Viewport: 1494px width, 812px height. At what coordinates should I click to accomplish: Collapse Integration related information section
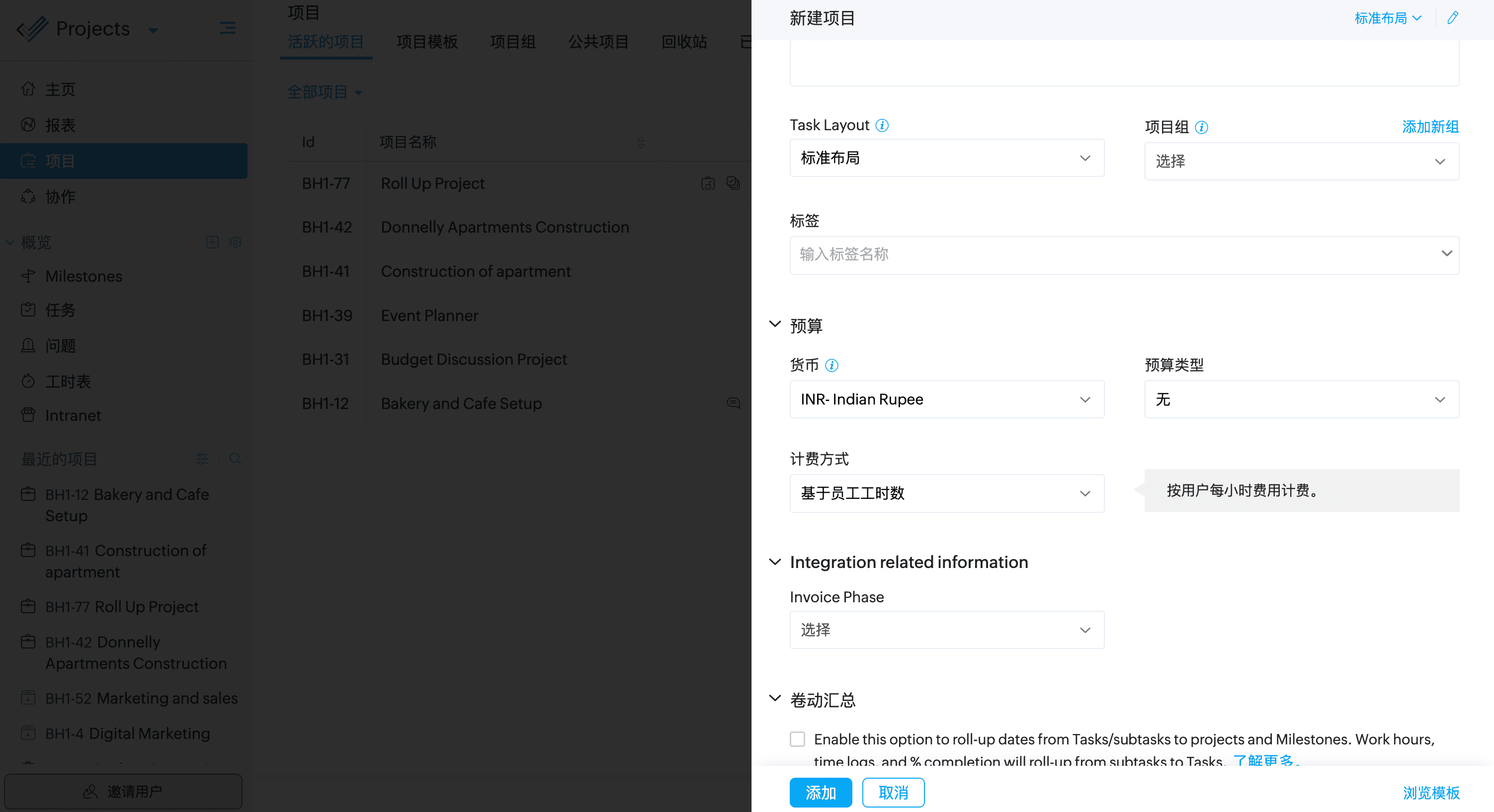click(x=775, y=562)
